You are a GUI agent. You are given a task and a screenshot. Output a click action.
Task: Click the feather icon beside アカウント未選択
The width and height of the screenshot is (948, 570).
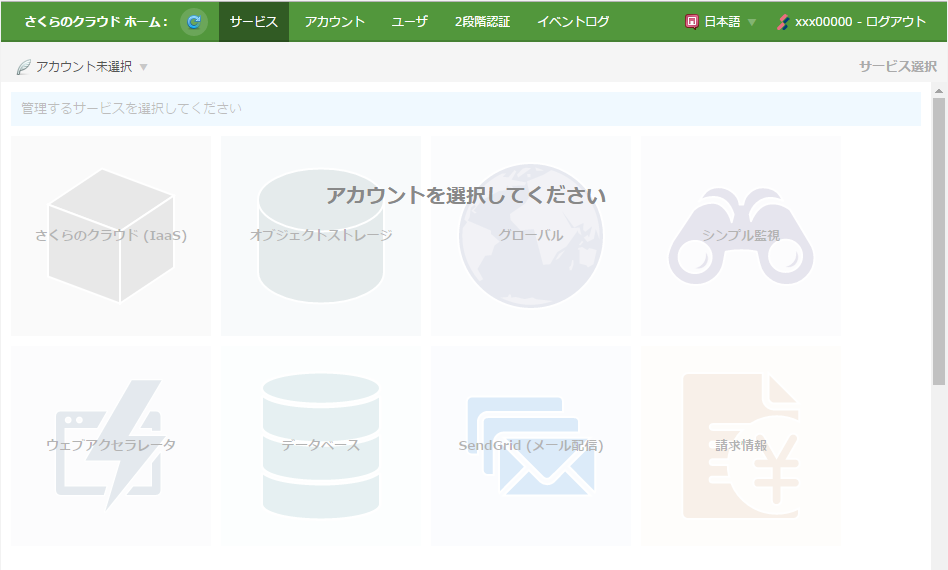point(24,66)
